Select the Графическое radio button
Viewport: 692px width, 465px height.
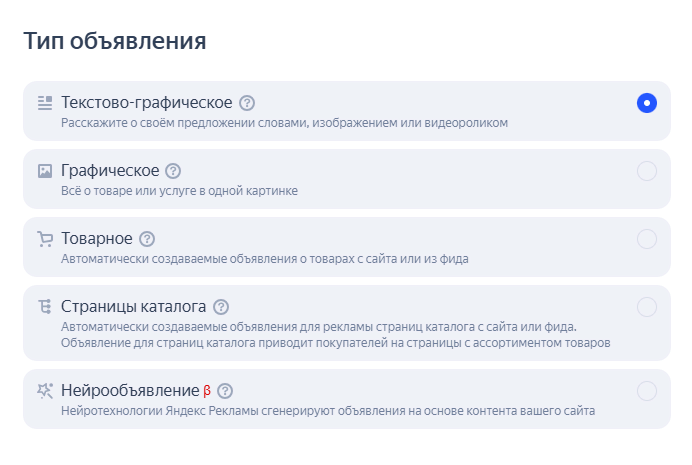[x=647, y=171]
